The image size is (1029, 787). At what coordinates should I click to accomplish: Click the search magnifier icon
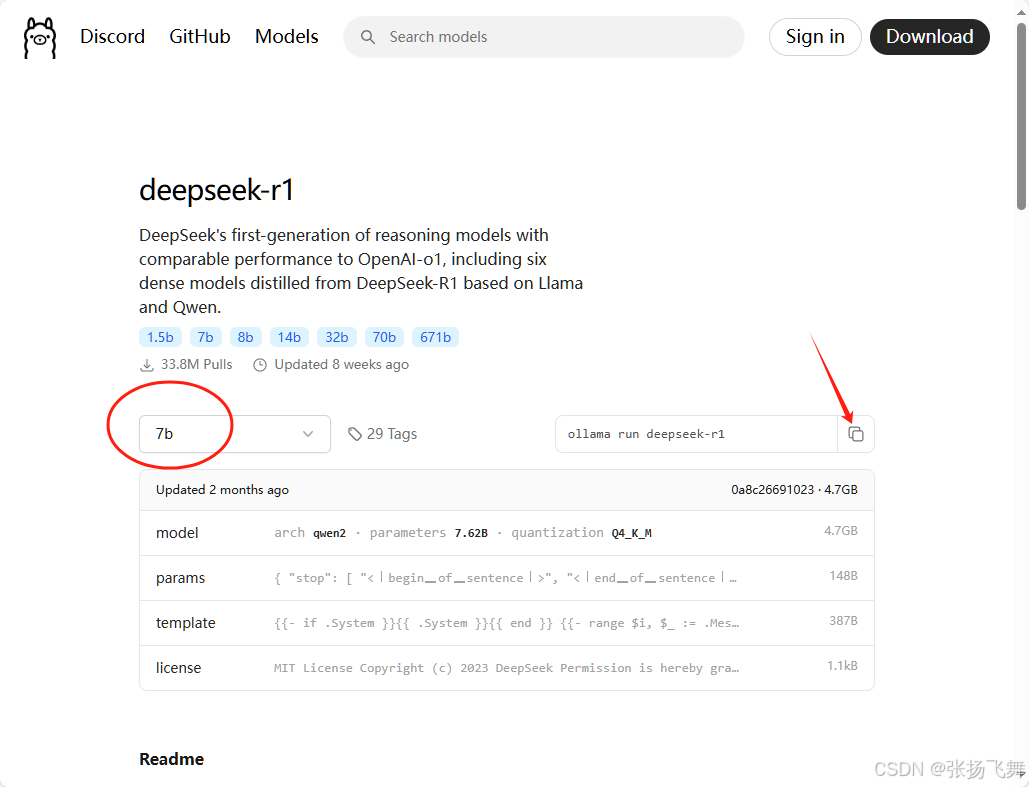click(368, 37)
